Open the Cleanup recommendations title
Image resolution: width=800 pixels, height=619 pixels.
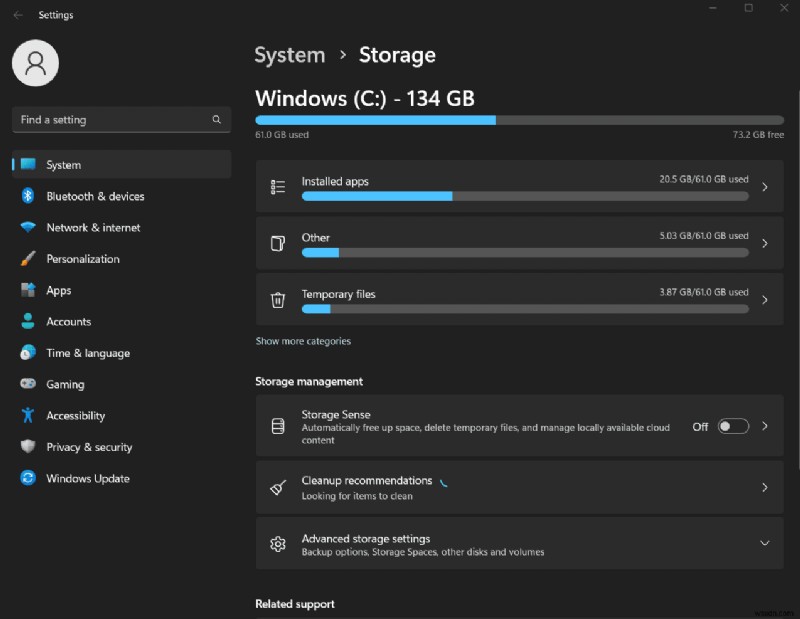[x=366, y=480]
